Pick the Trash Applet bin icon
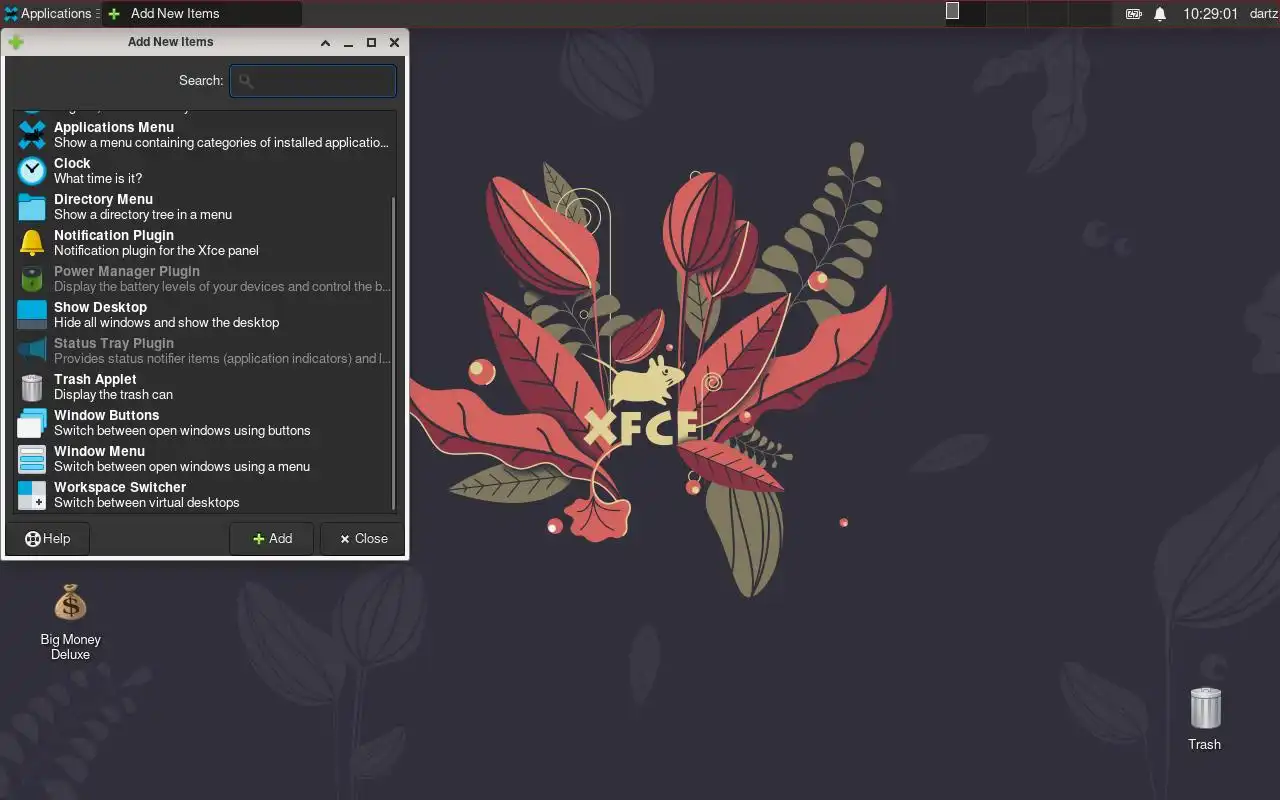Screen dimensions: 1280x800 [32, 387]
